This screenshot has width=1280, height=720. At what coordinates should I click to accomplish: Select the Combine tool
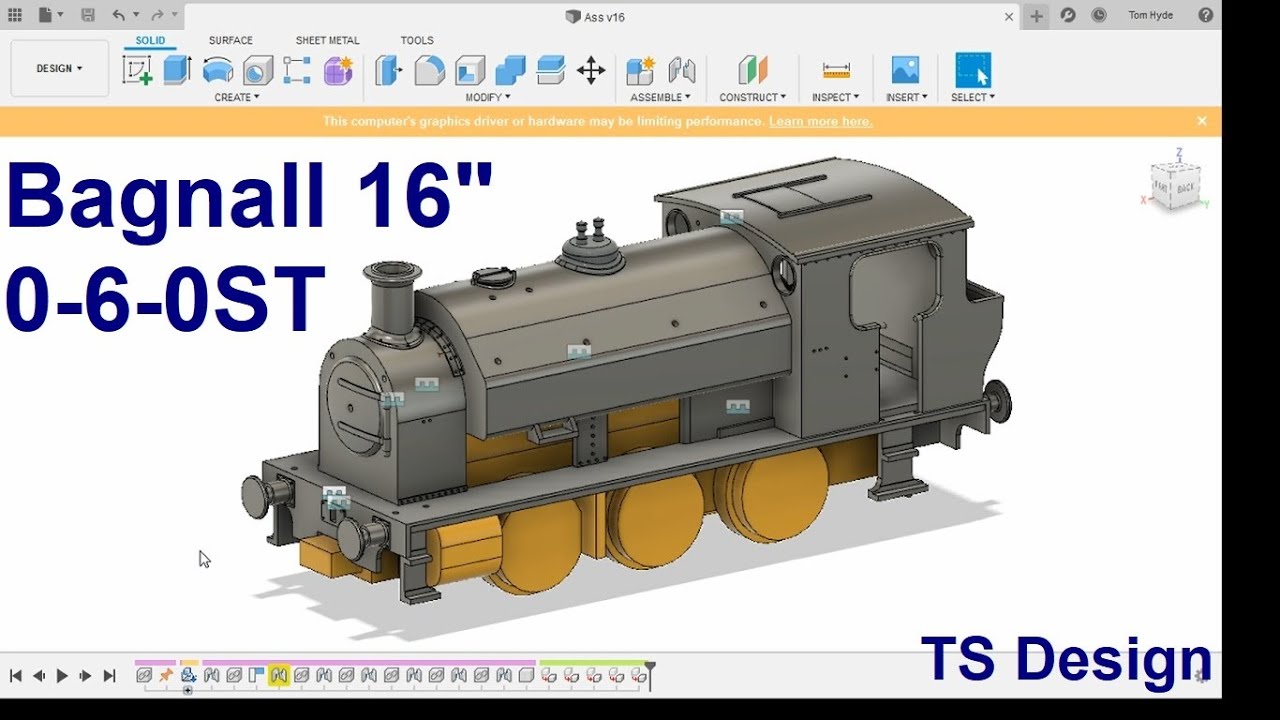(510, 70)
